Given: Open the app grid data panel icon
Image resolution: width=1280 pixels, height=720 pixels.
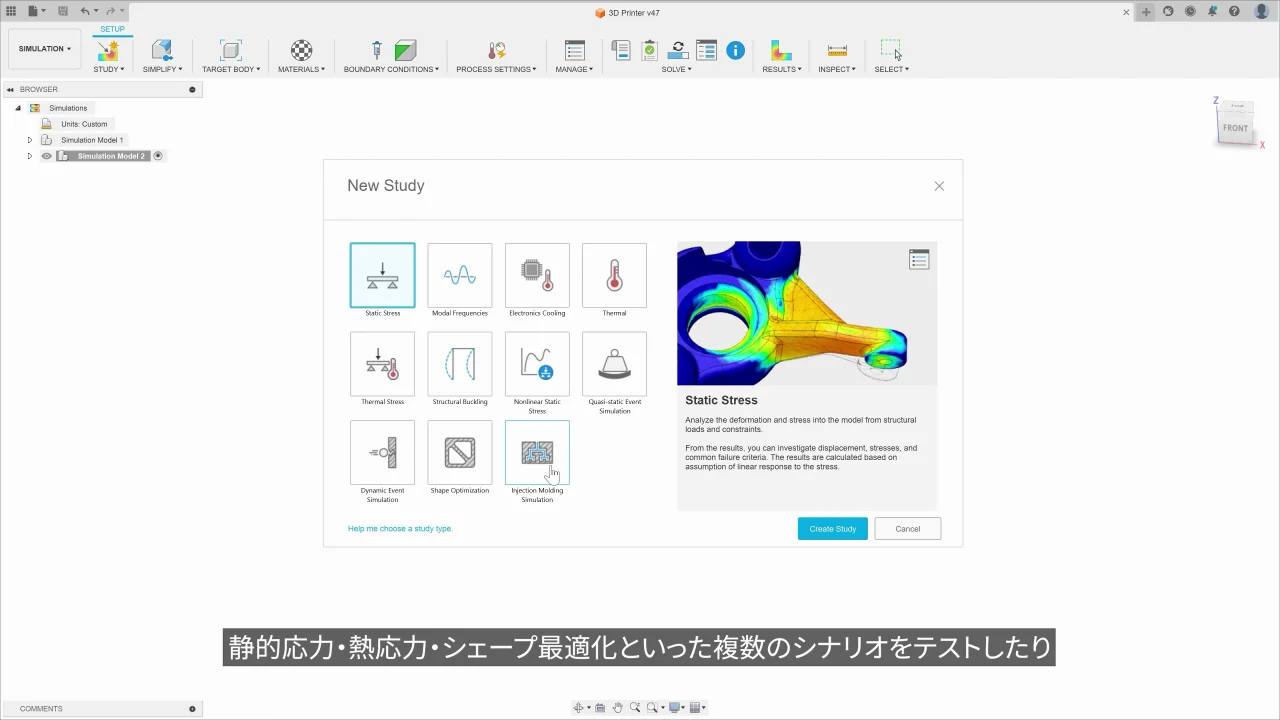Looking at the screenshot, I should (11, 12).
